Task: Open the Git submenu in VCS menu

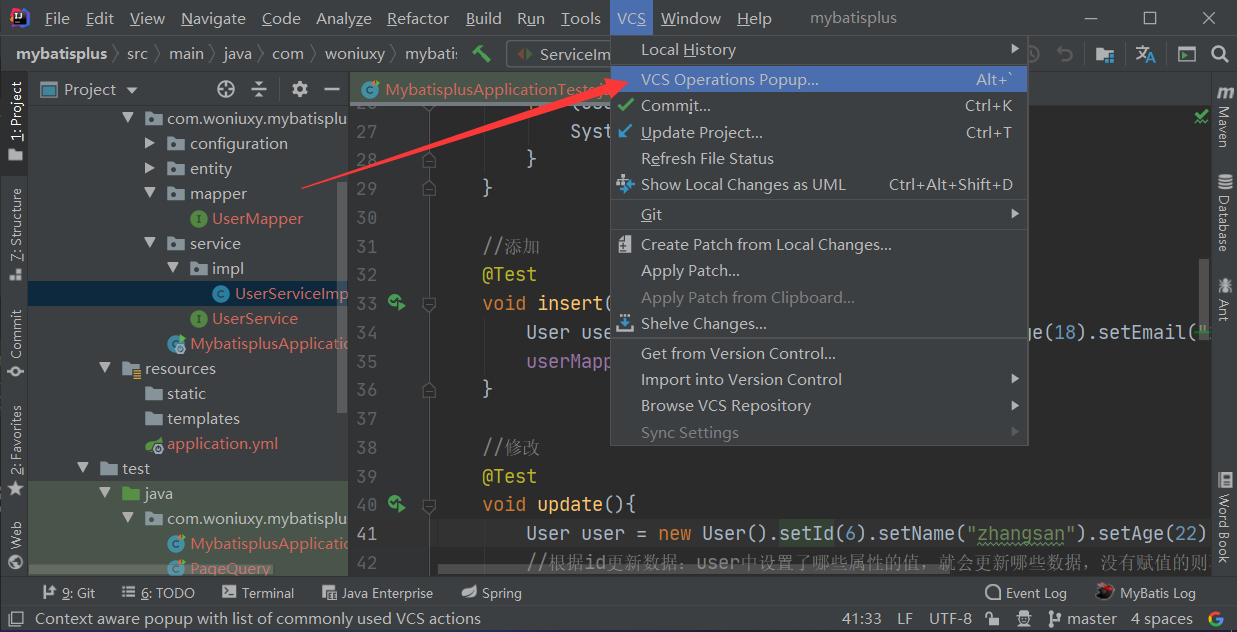Action: click(819, 214)
